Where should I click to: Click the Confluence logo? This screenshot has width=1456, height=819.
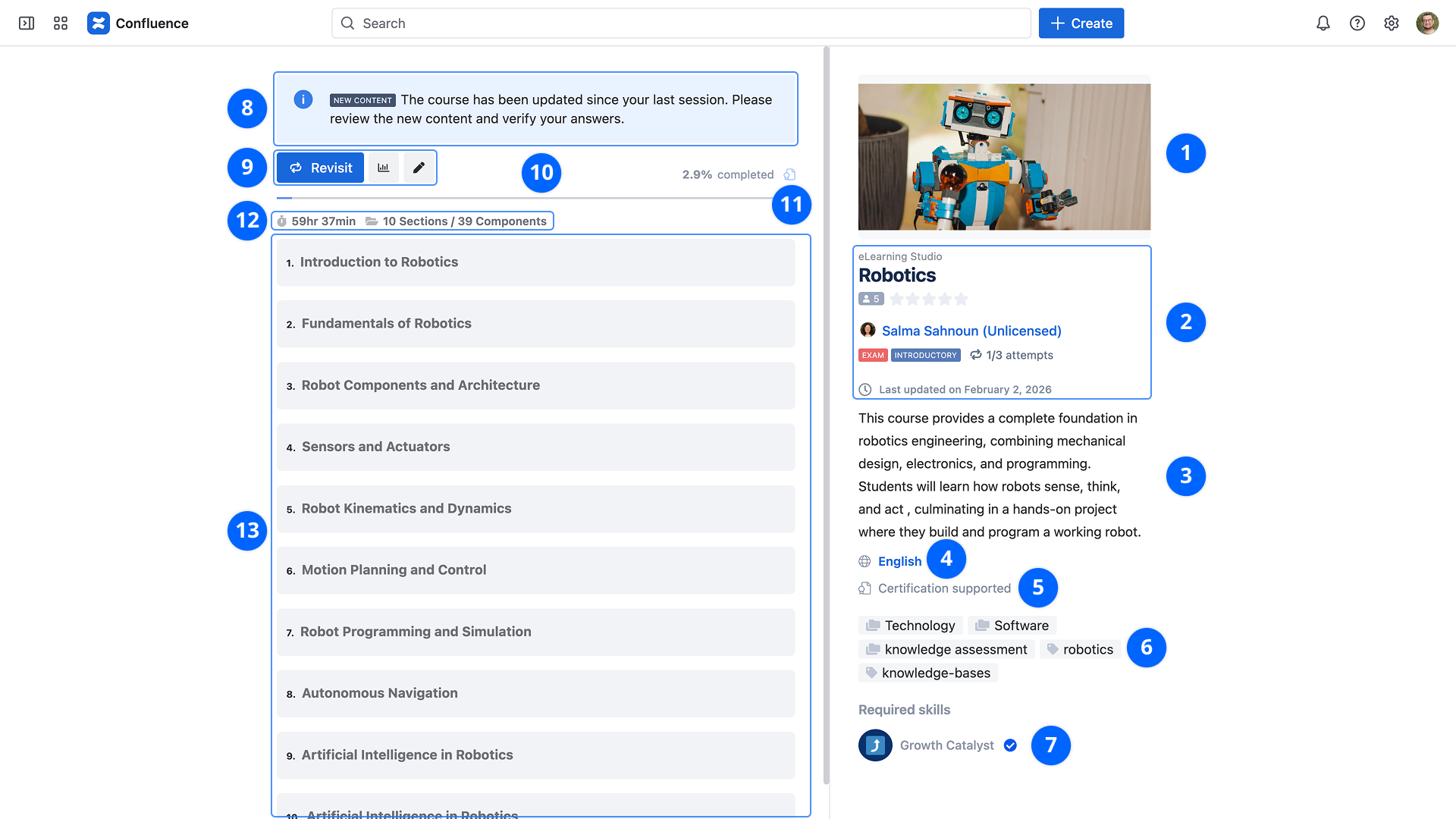[x=99, y=24]
